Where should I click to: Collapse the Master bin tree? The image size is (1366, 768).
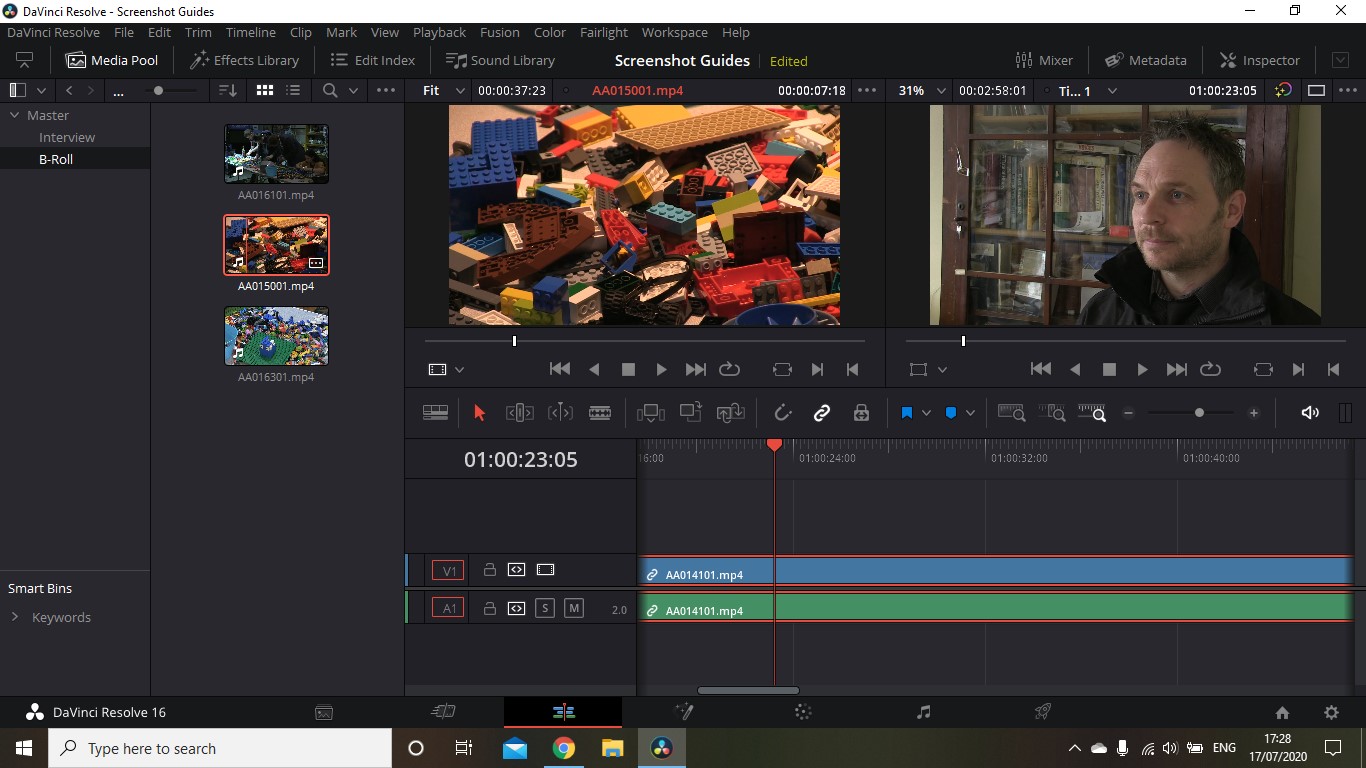[x=15, y=115]
